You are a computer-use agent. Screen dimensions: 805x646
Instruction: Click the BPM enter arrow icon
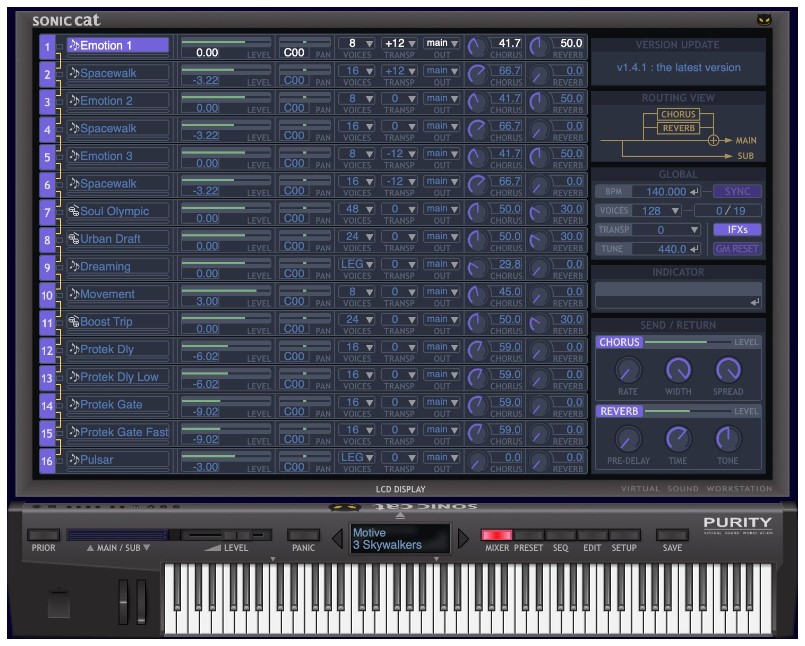694,192
